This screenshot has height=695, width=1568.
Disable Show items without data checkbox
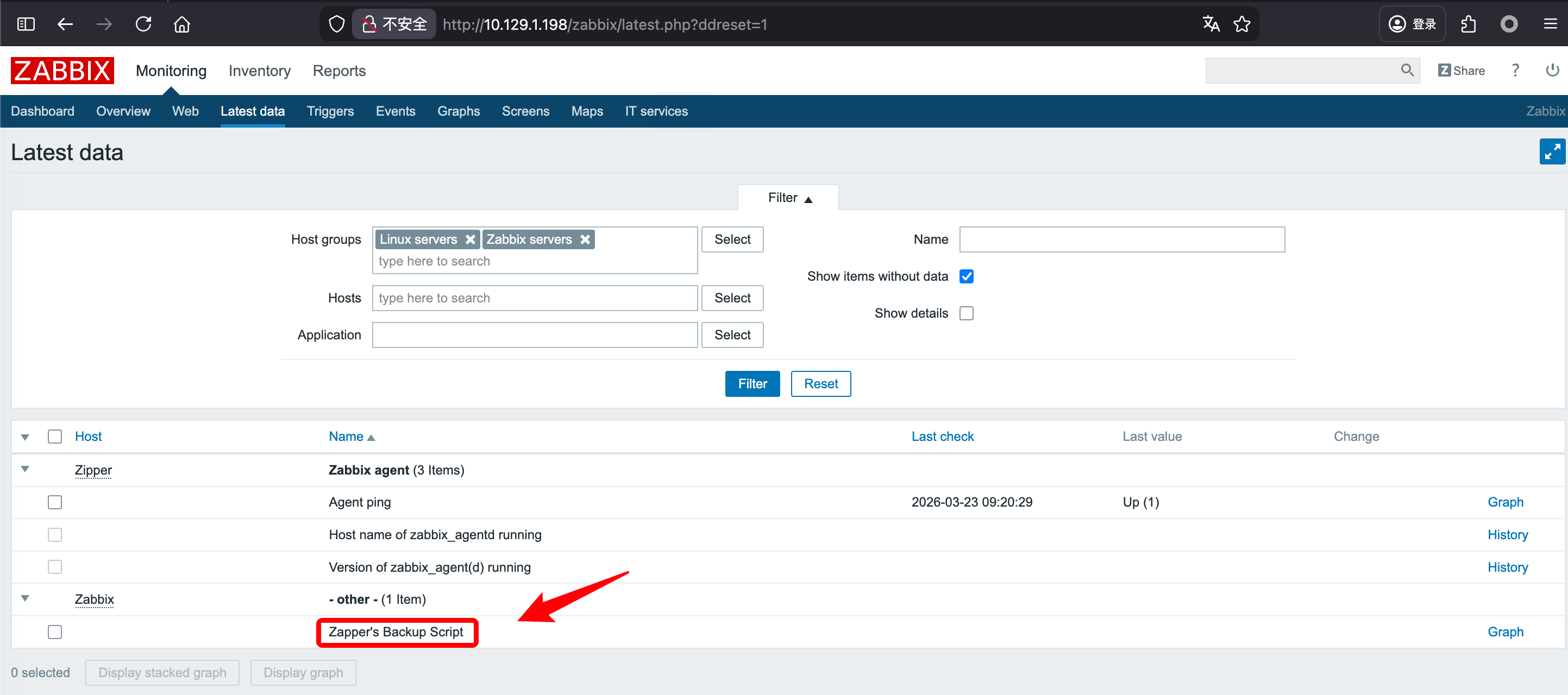(x=966, y=276)
